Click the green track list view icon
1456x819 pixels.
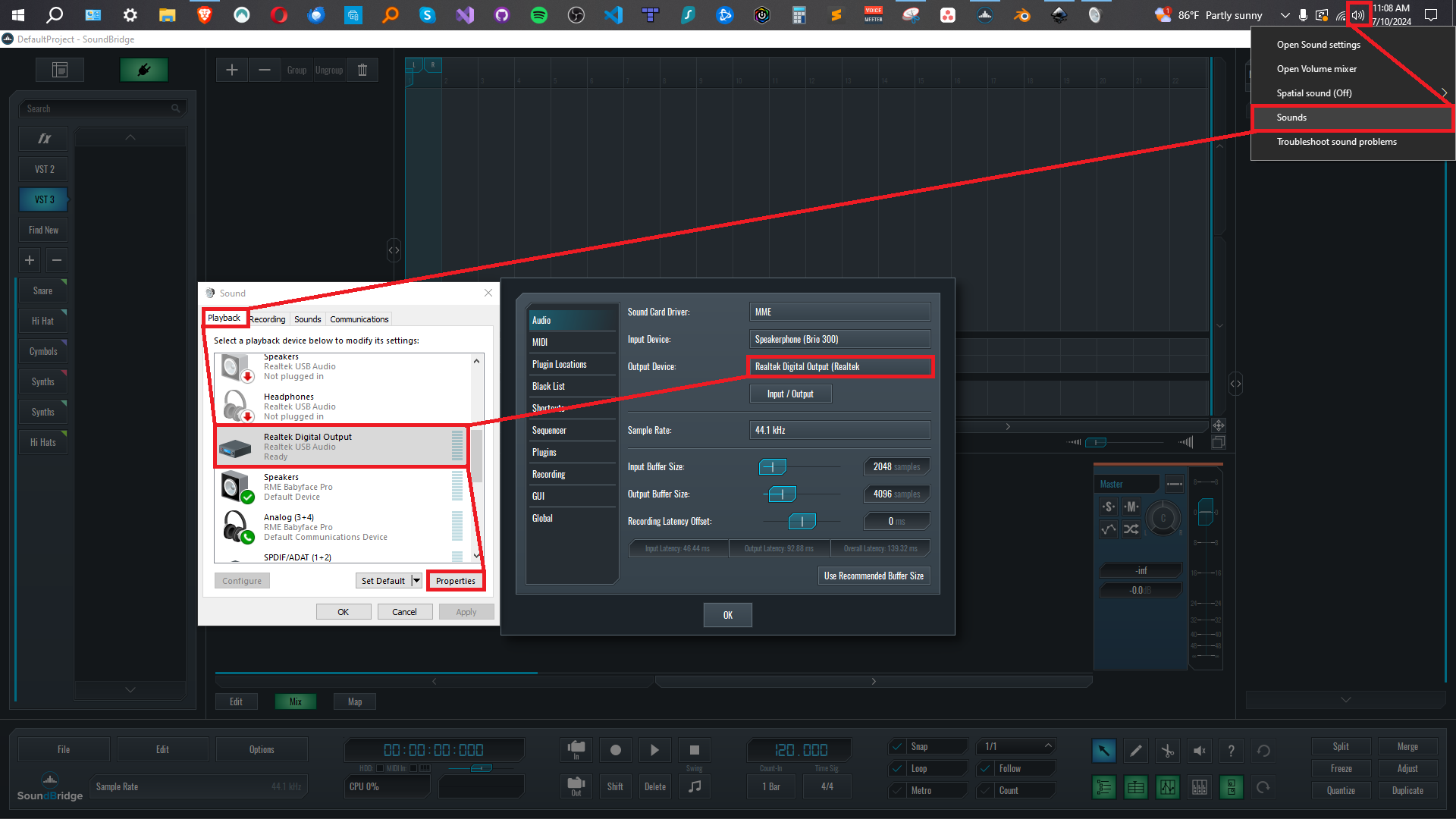[x=1104, y=787]
